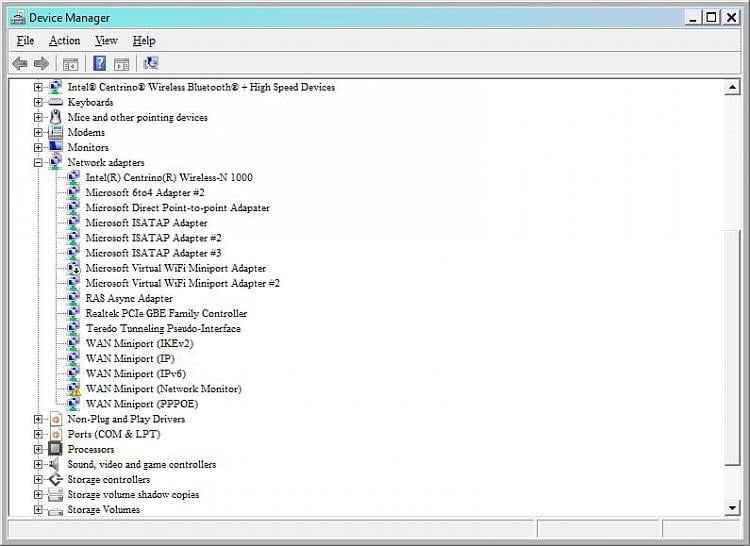Screen dimensions: 750x546
Task: Click the scroll up arrow
Action: [732, 87]
